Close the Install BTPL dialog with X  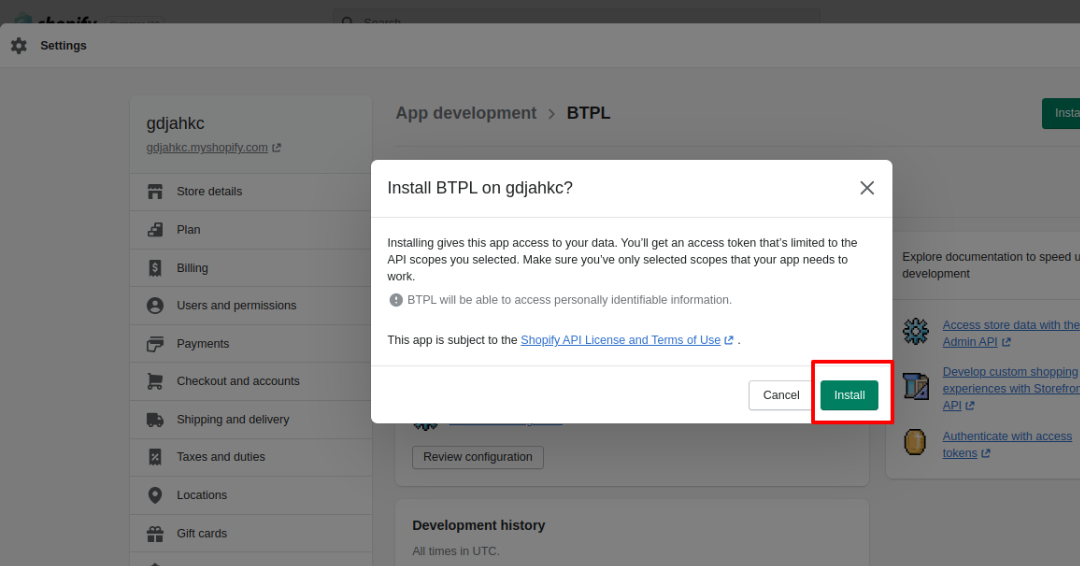coord(866,188)
